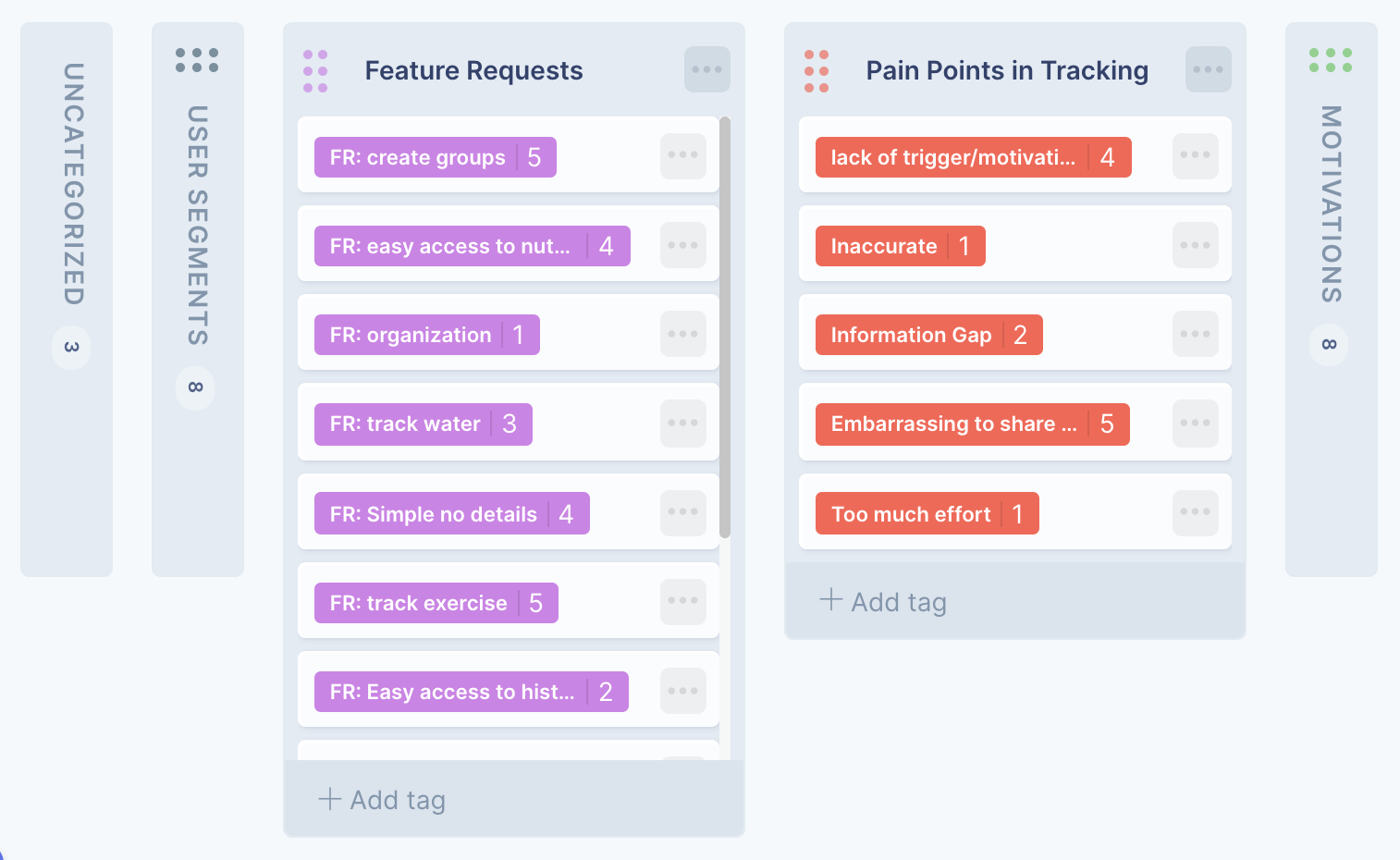Screen dimensions: 1400x860
Task: Click Add tag under Pain Points in Tracking
Action: coord(883,602)
